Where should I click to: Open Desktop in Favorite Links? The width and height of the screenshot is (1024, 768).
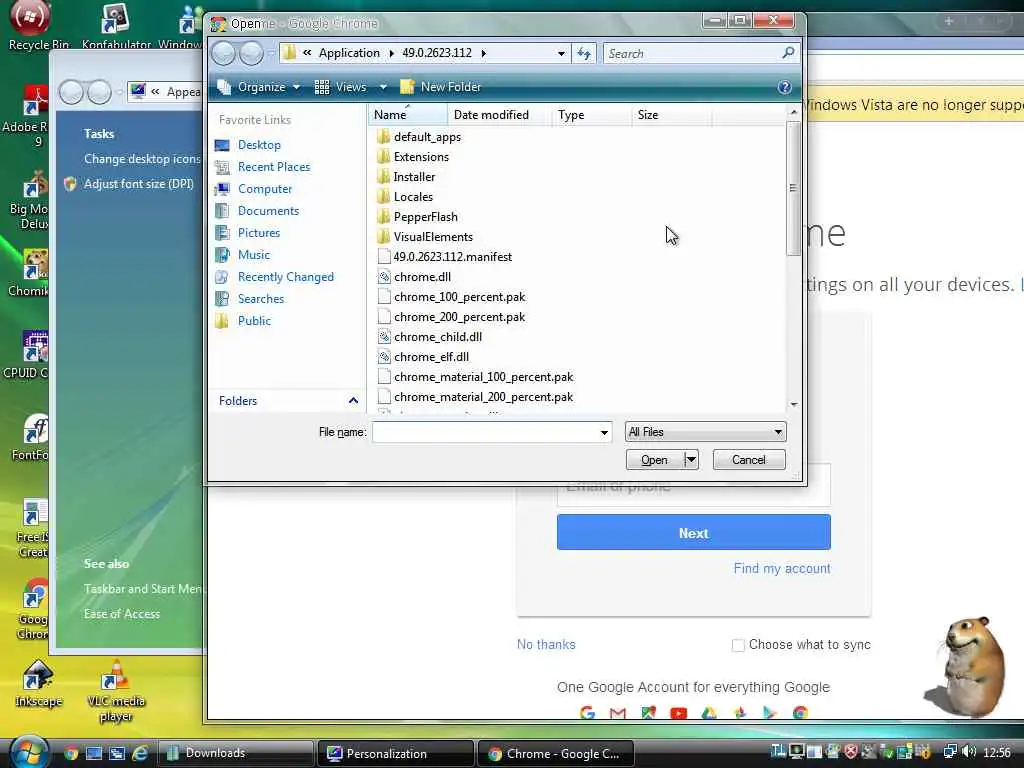(x=259, y=145)
